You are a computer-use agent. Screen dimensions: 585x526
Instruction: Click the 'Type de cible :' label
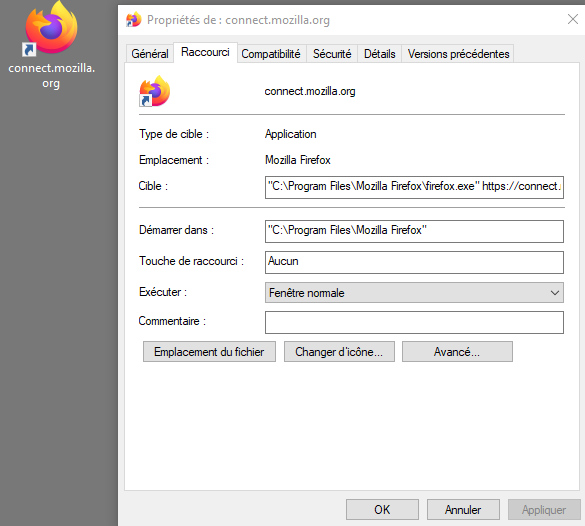point(174,134)
